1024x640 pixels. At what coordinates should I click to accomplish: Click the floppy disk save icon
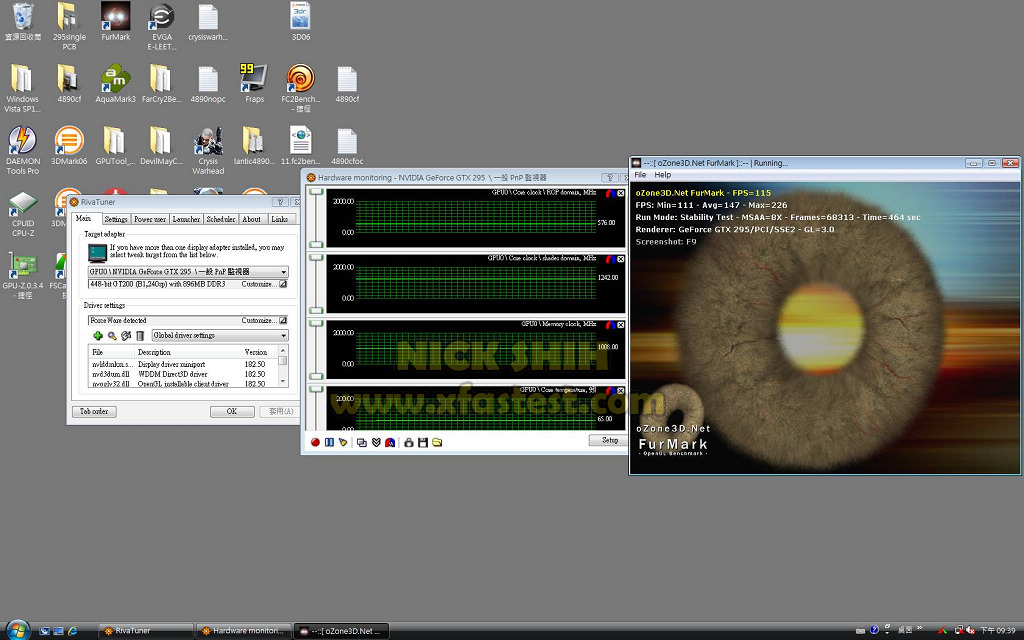tap(423, 442)
